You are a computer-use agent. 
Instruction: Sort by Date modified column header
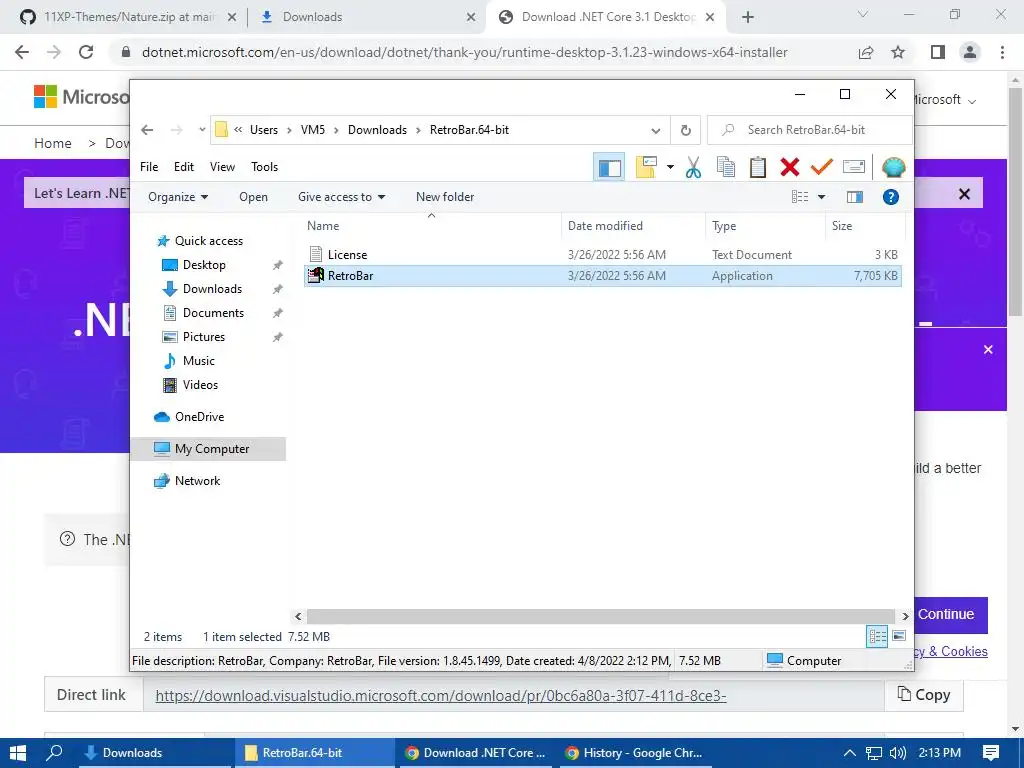(x=633, y=225)
